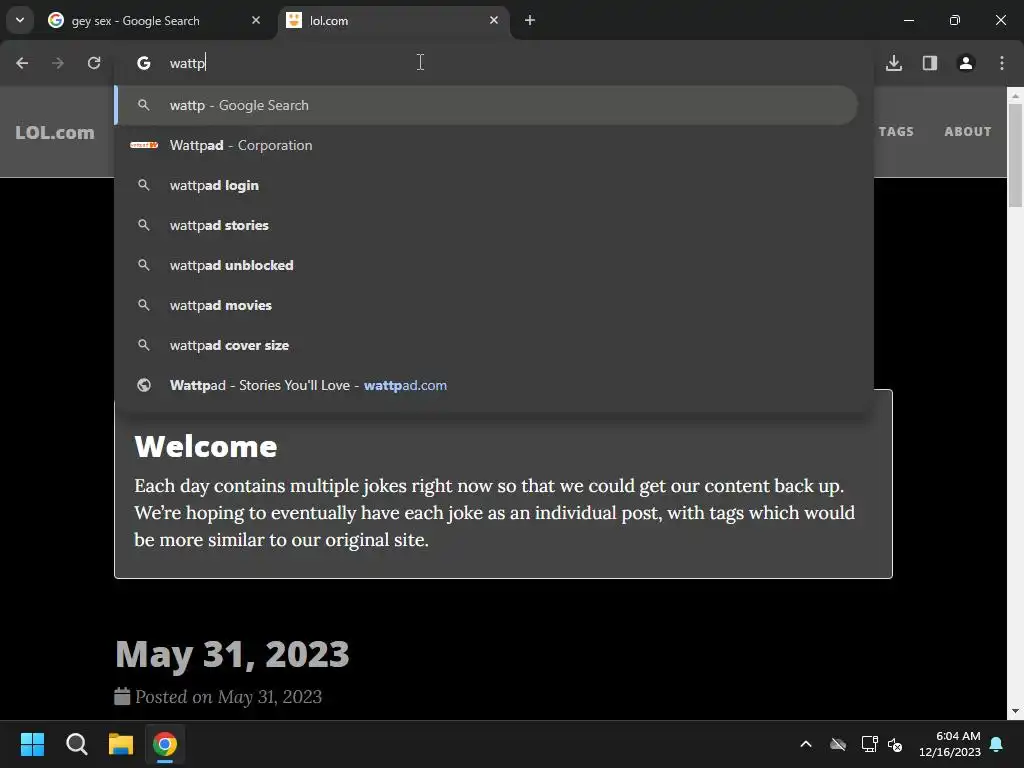Close the gey sex Google Search tab
Image resolution: width=1024 pixels, height=768 pixels.
(x=256, y=20)
